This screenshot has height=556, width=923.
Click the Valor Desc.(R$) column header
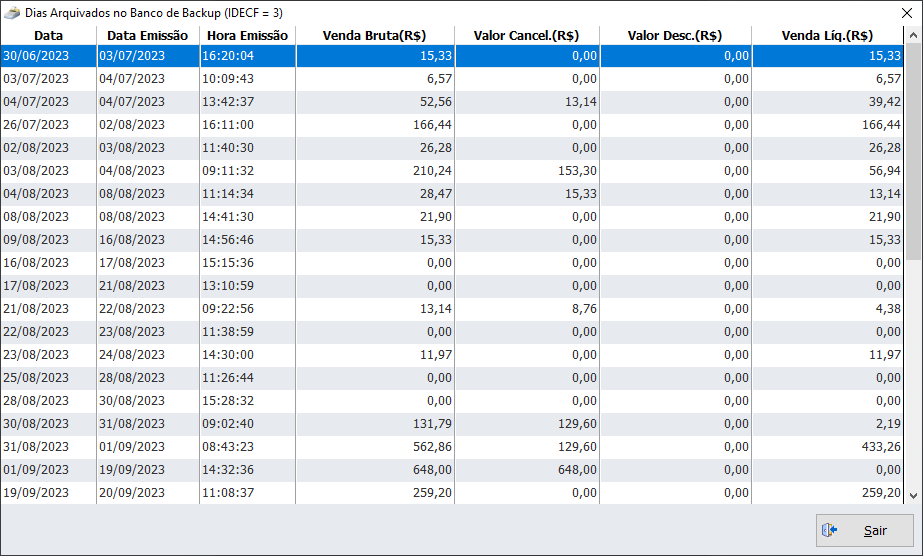(x=675, y=36)
